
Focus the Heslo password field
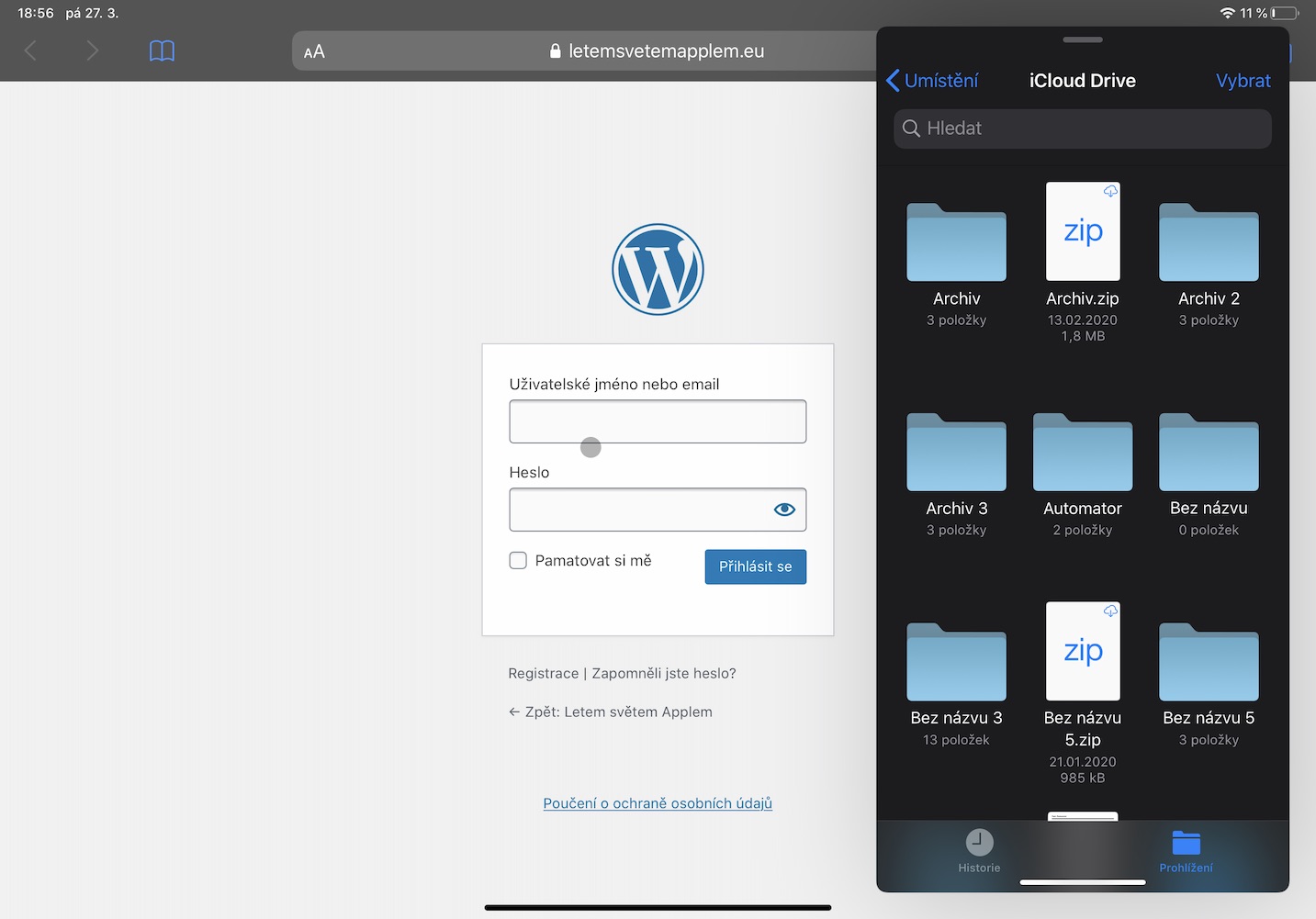[x=658, y=510]
